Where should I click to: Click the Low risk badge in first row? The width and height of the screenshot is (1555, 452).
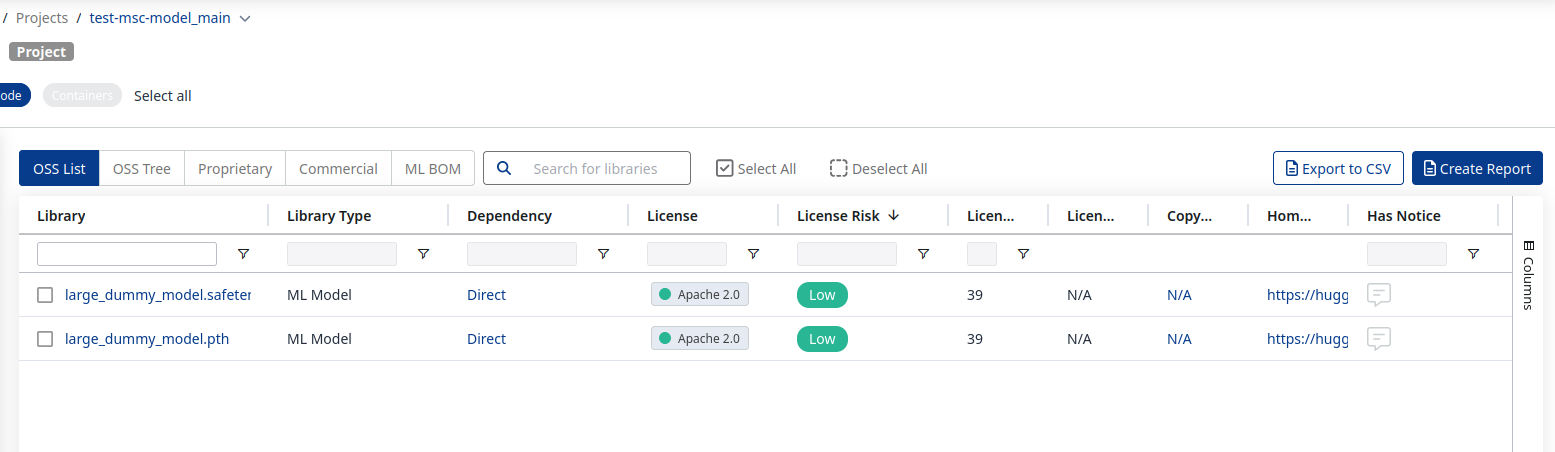coord(822,295)
